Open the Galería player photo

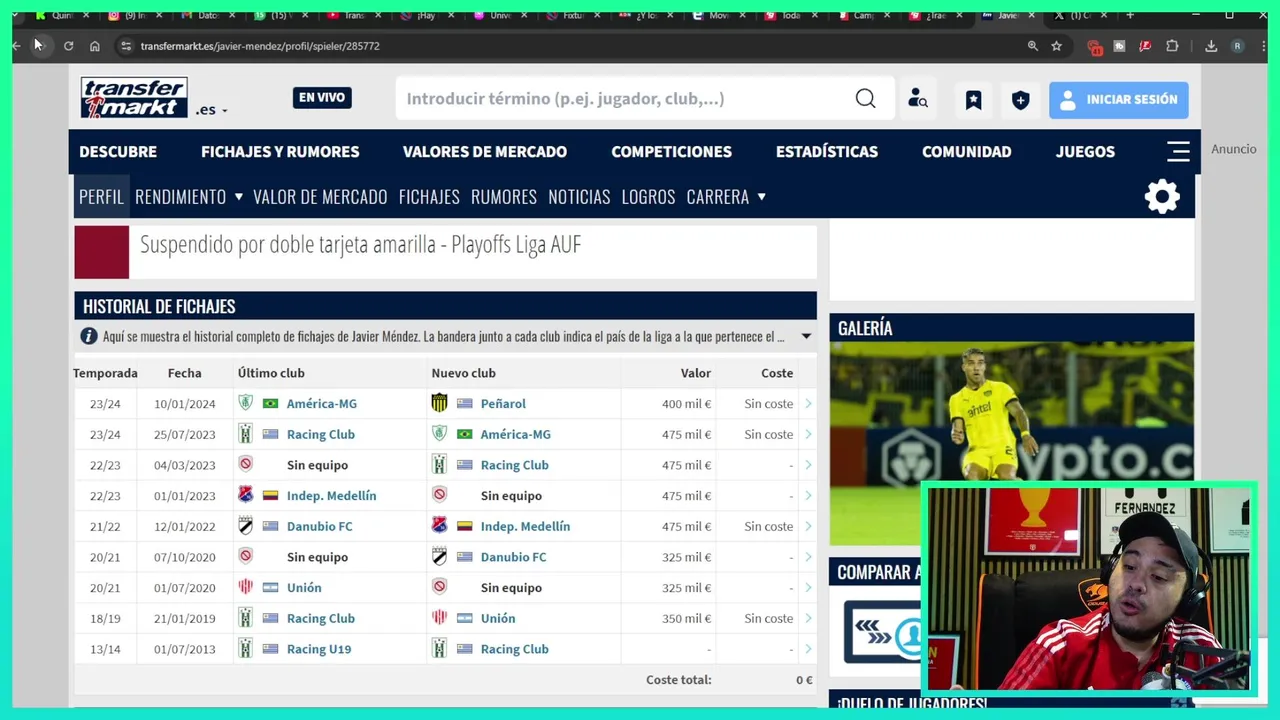click(x=1011, y=443)
